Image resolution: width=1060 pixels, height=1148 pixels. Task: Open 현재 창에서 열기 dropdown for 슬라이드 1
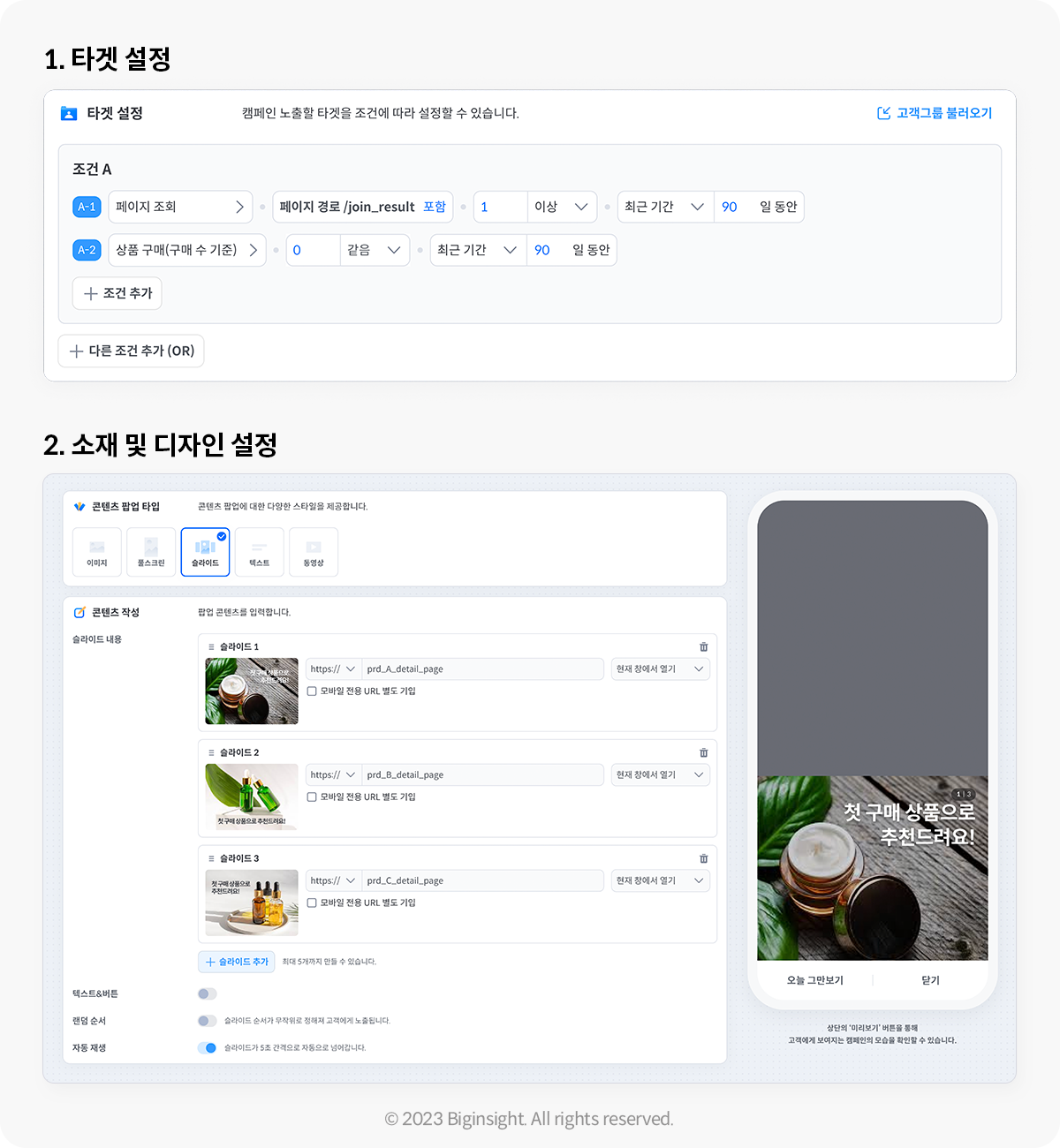click(x=661, y=669)
